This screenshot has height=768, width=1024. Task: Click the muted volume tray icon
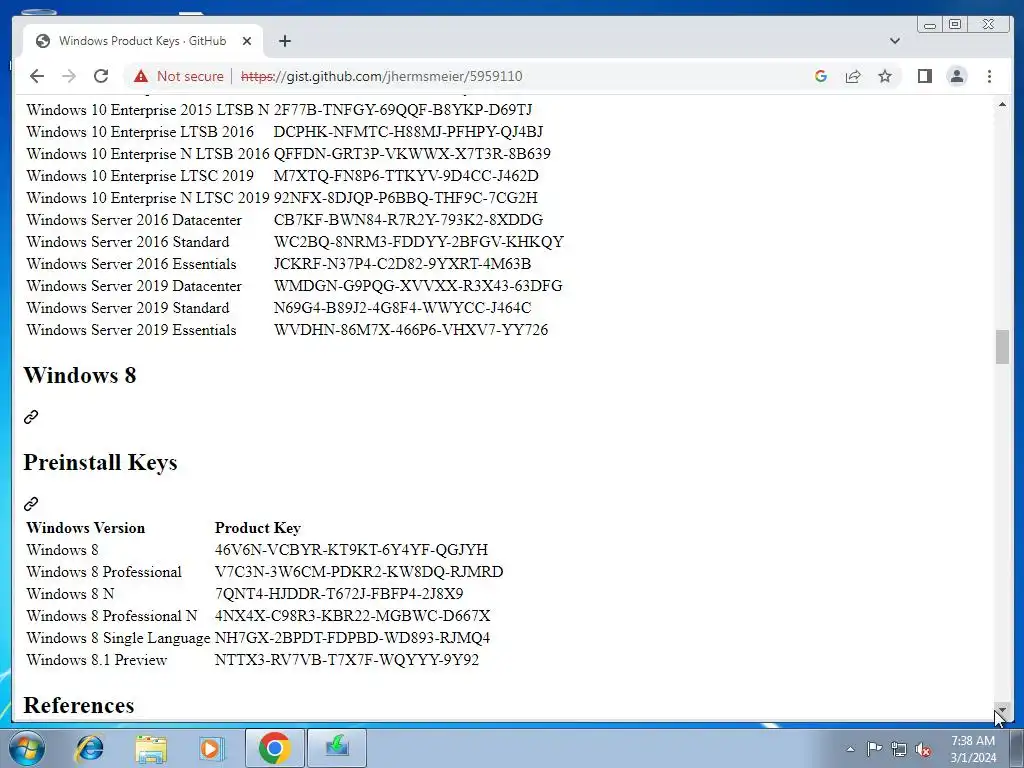pyautogui.click(x=923, y=749)
